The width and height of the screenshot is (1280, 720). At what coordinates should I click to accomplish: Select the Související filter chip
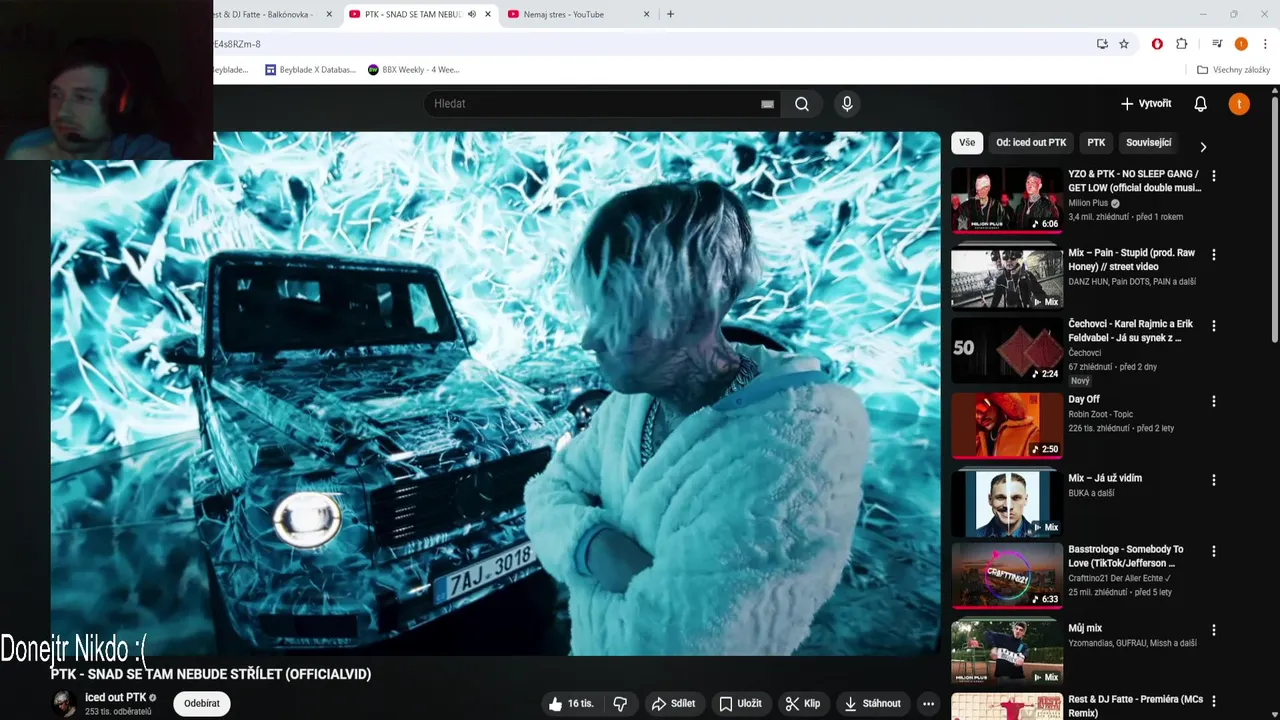pos(1148,143)
